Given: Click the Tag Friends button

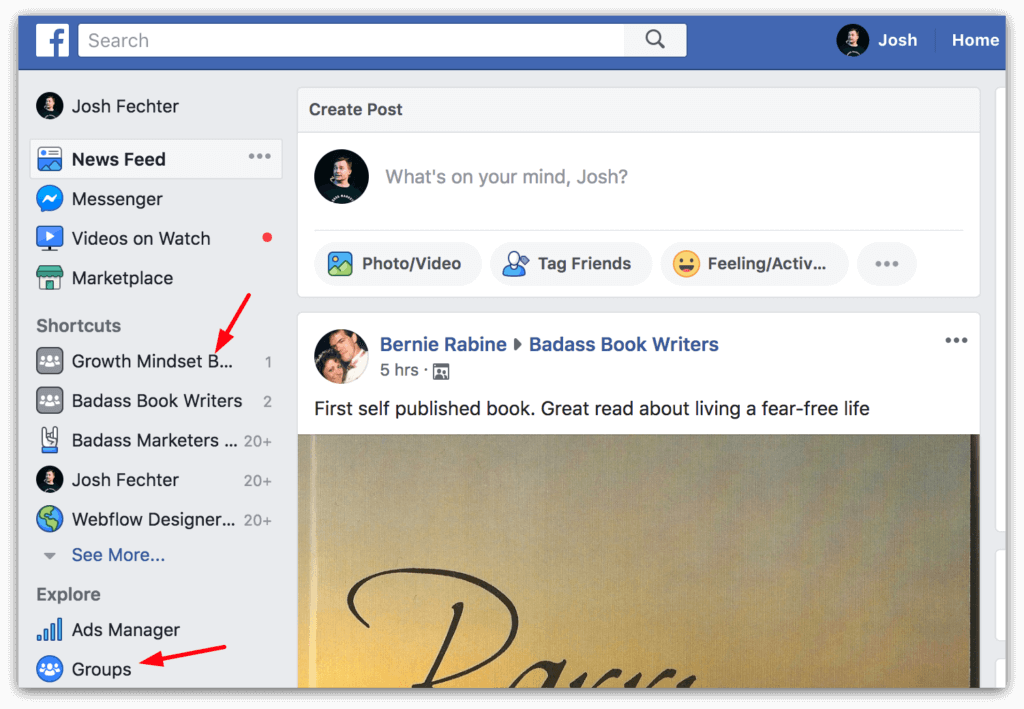Looking at the screenshot, I should 571,264.
